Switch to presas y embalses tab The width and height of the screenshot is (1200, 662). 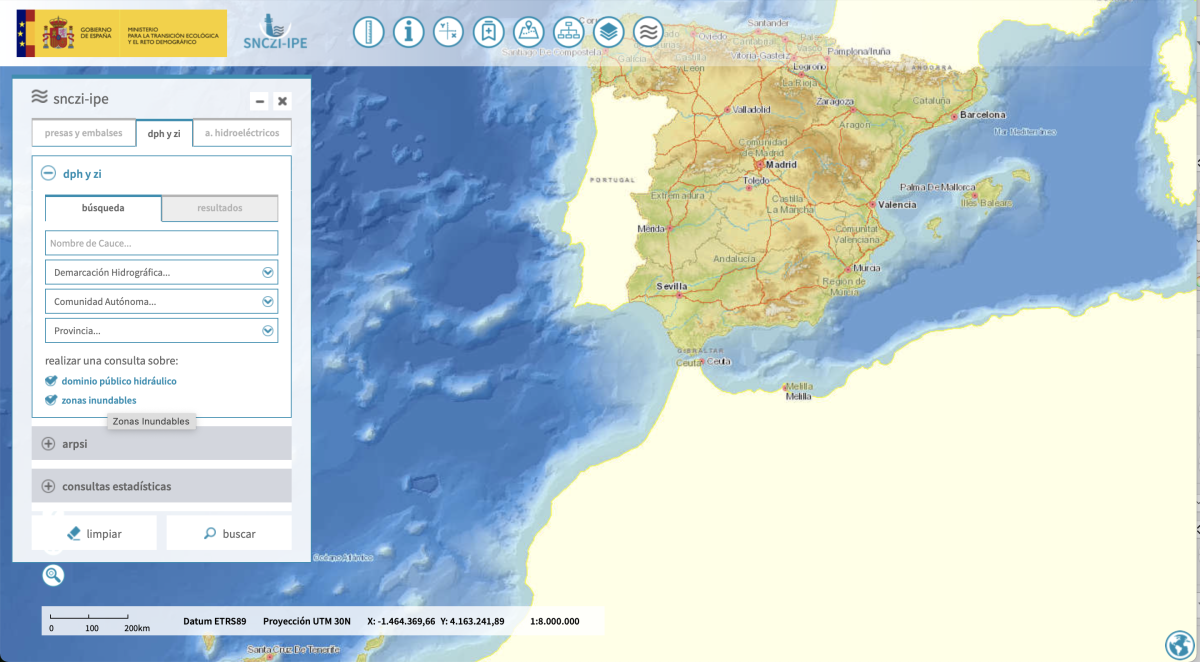(x=83, y=133)
